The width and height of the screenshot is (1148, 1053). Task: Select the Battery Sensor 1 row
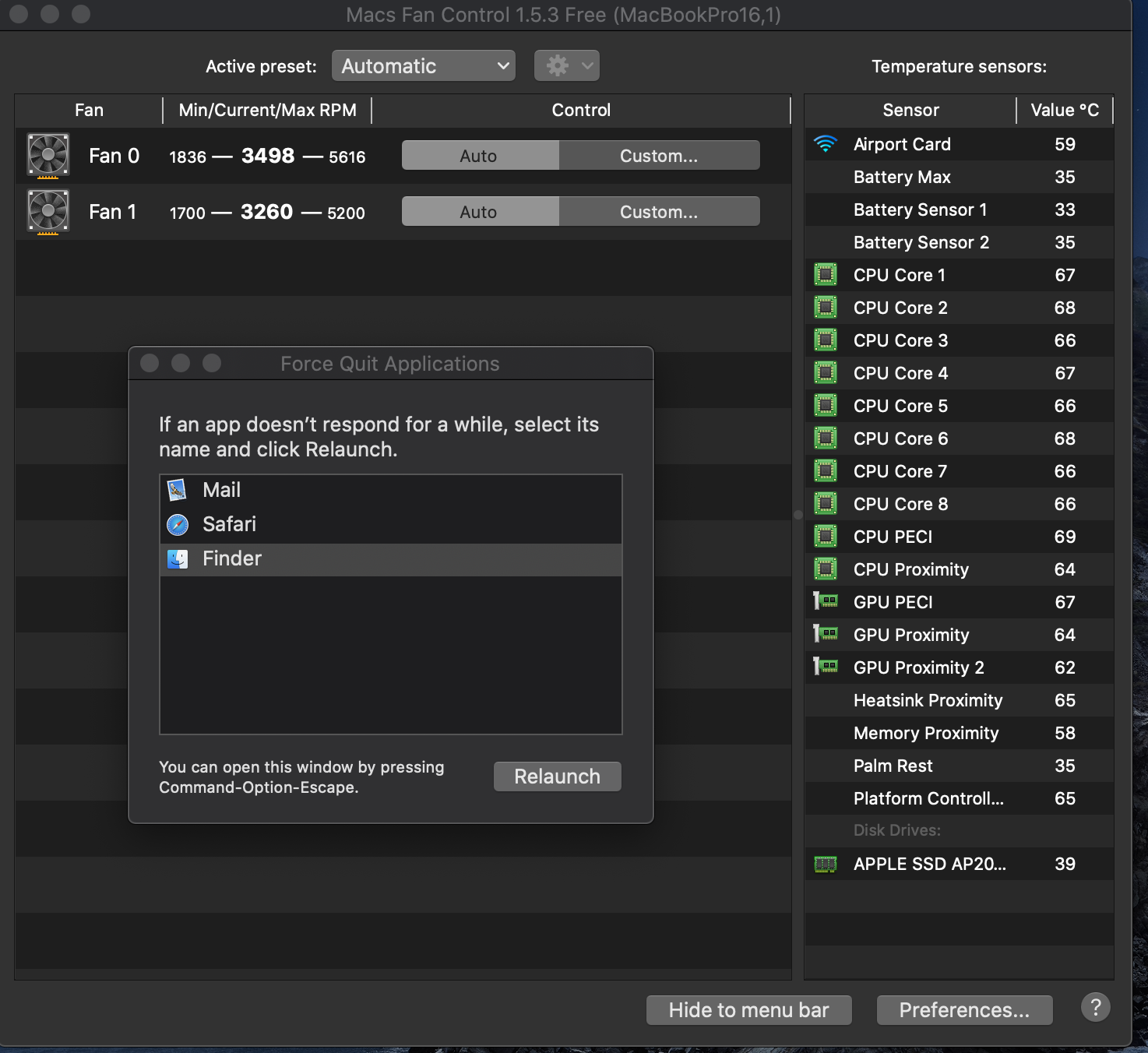959,210
